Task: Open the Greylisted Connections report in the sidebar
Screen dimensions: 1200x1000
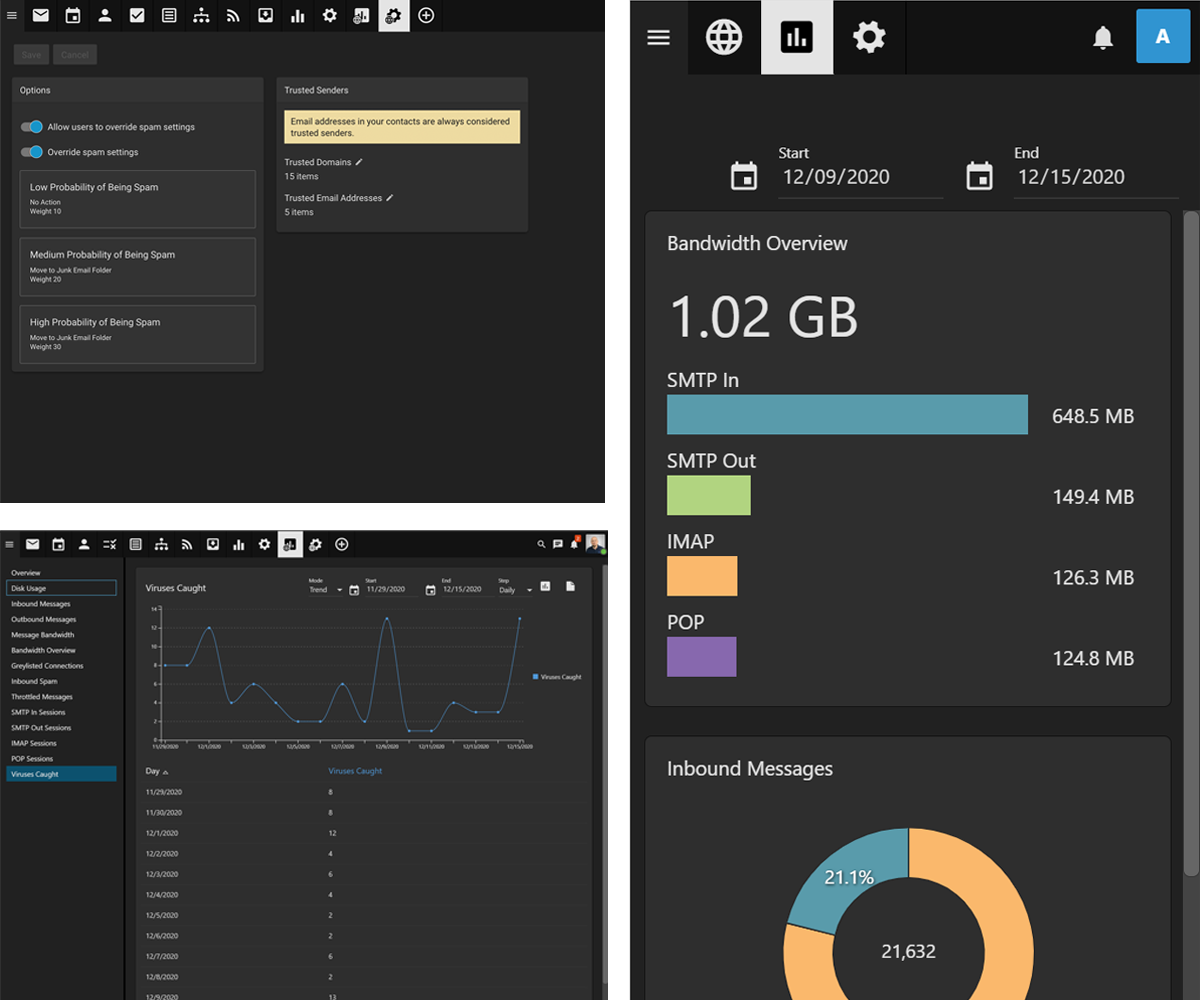Action: 47,666
